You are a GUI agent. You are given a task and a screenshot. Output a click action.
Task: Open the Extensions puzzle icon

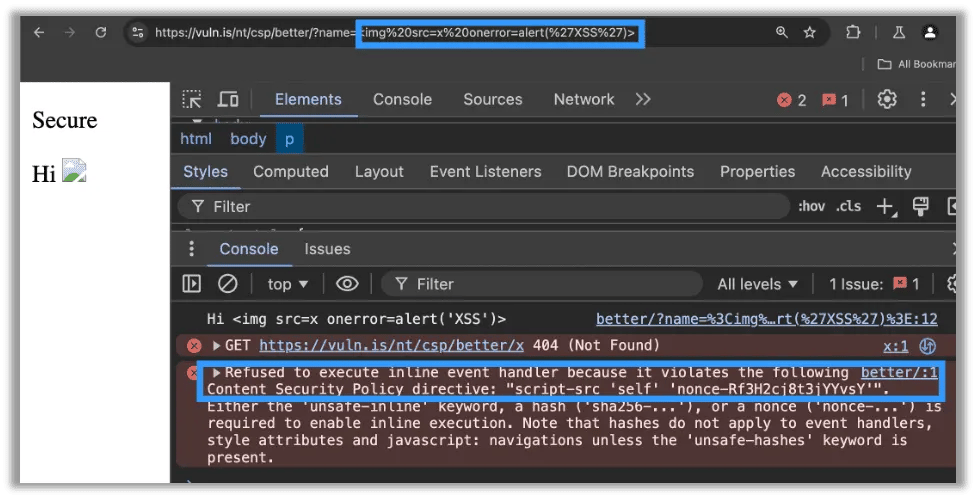point(853,32)
